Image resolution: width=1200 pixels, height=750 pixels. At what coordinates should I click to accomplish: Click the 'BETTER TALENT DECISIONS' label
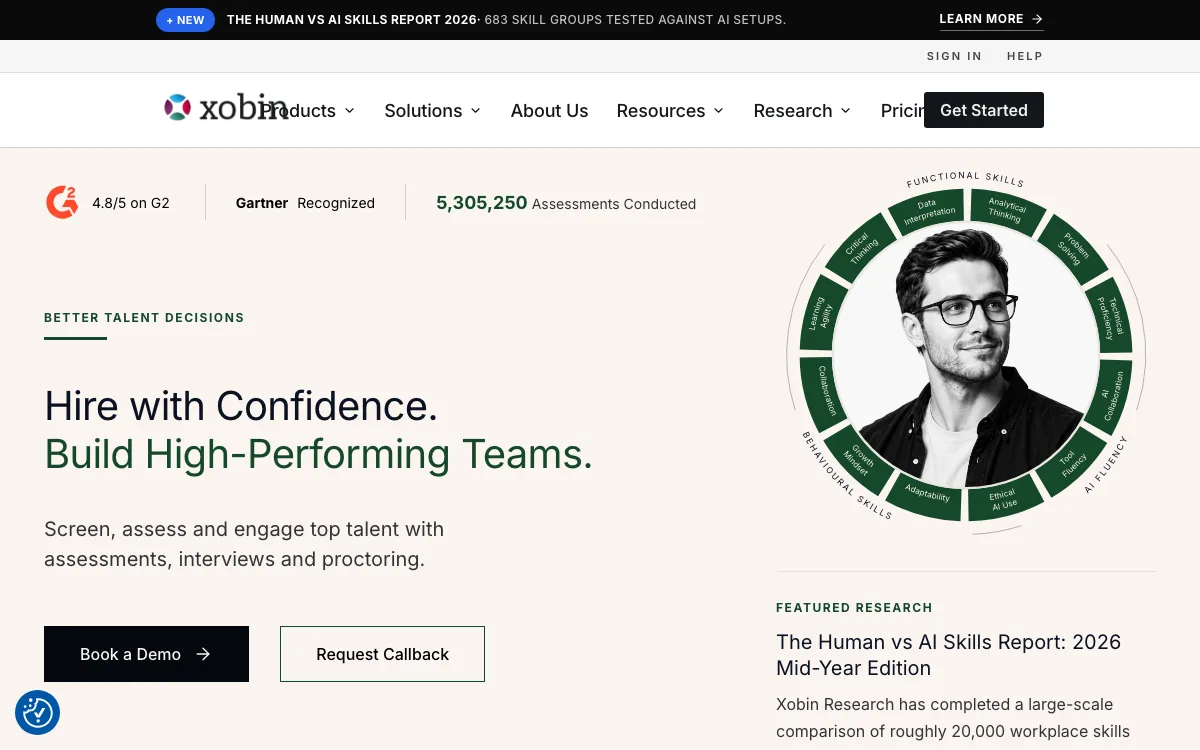(144, 318)
